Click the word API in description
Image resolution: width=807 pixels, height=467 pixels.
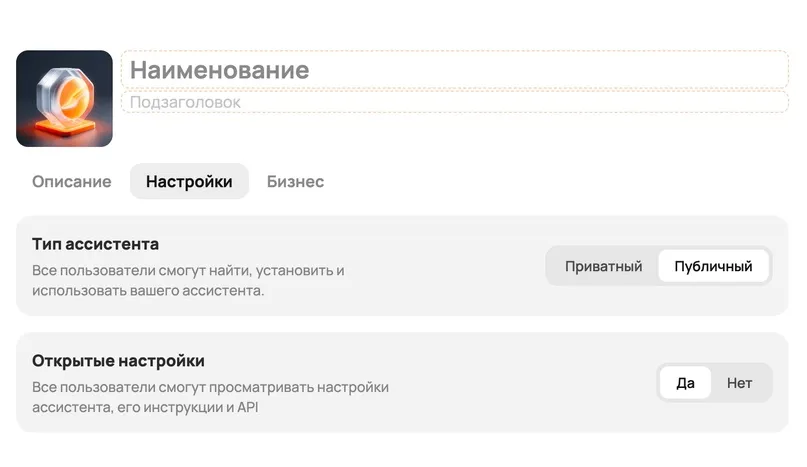click(248, 407)
